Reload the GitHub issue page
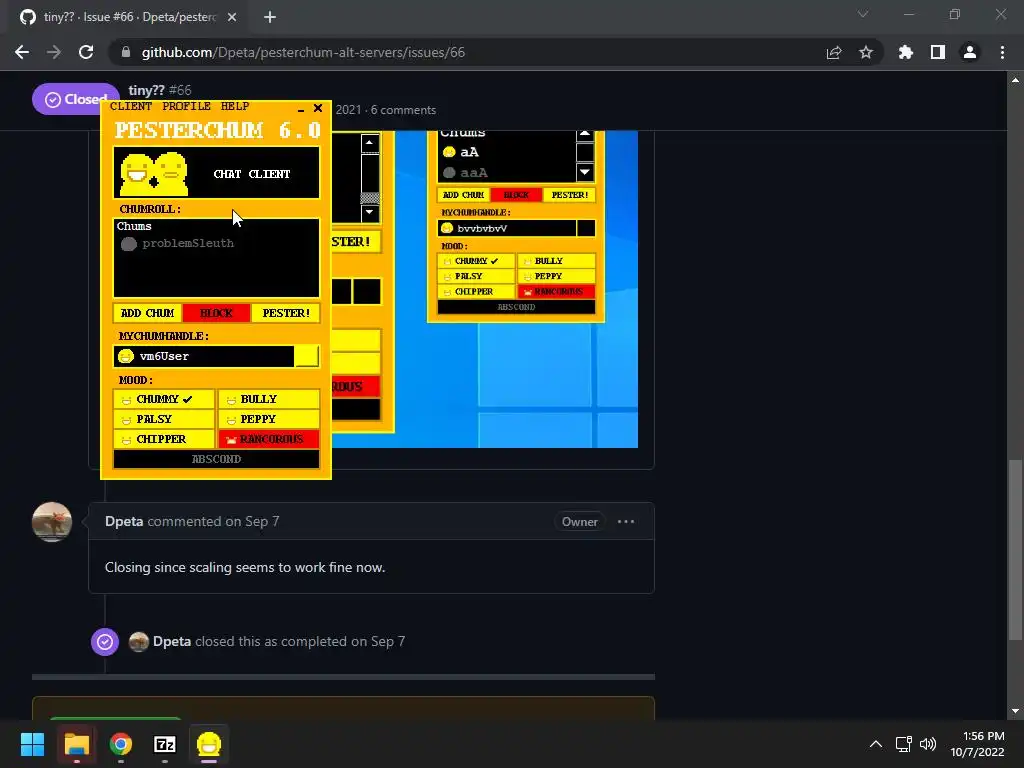Image resolution: width=1024 pixels, height=768 pixels. [x=86, y=52]
